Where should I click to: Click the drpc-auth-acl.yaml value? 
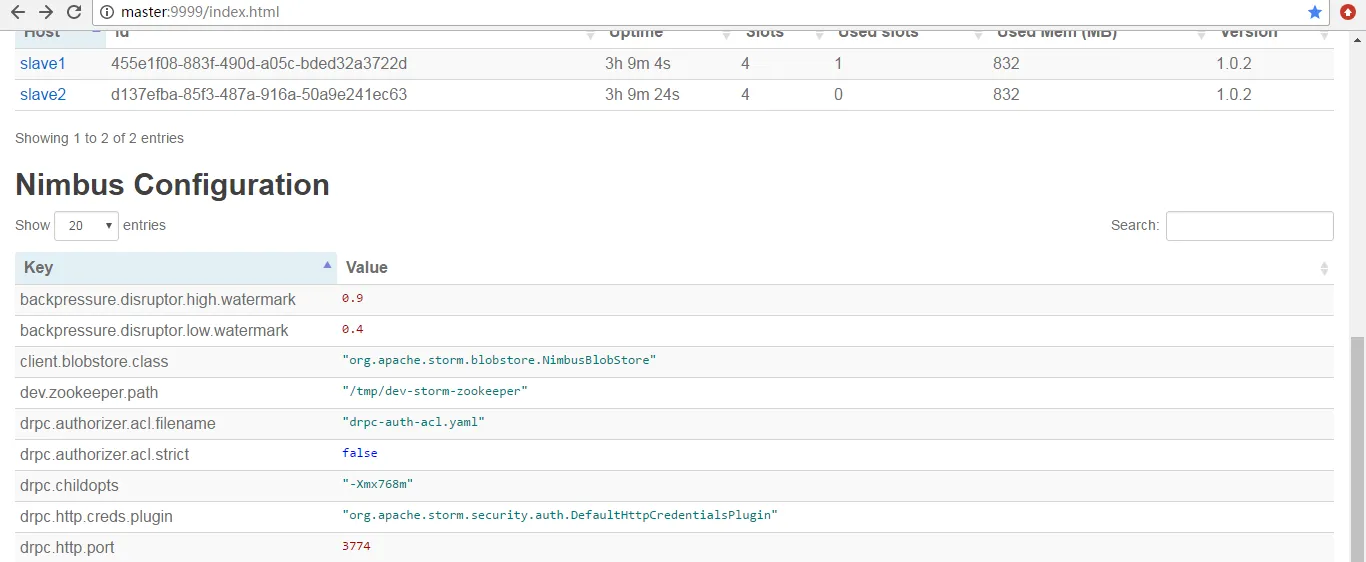click(413, 422)
